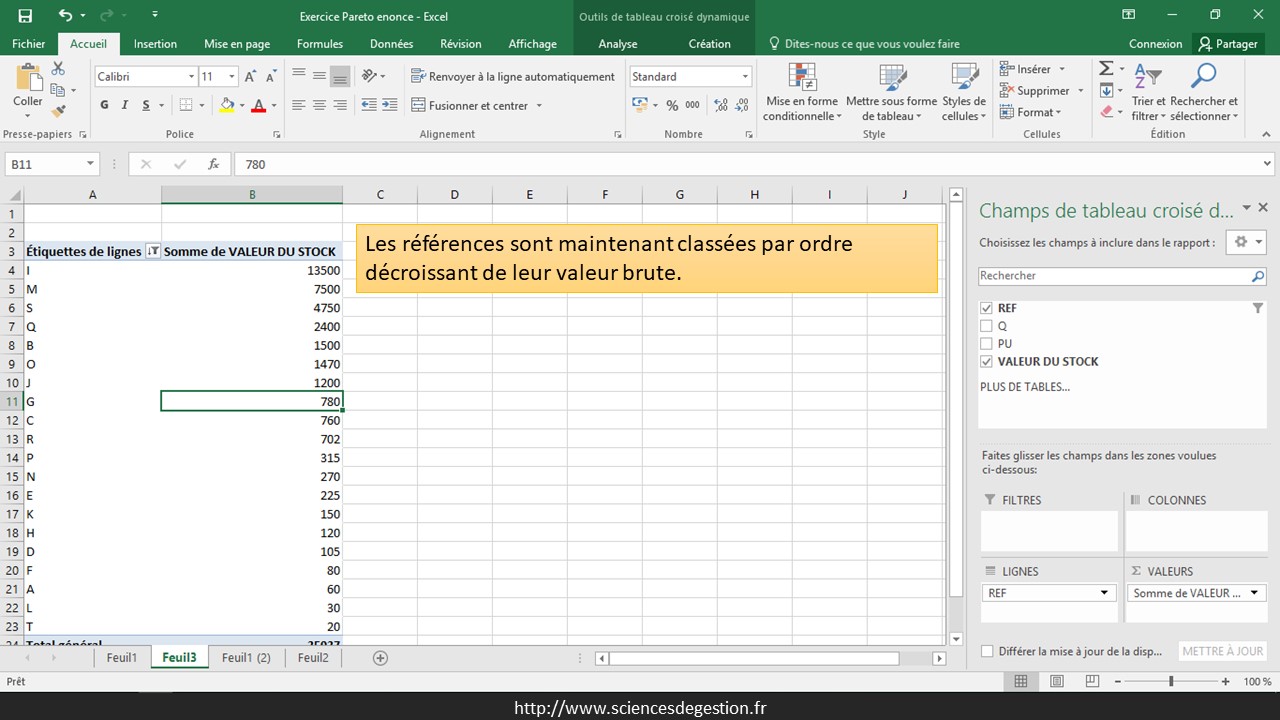Screen dimensions: 1280x720
Task: Click the Italic formatting icon
Action: (125, 105)
